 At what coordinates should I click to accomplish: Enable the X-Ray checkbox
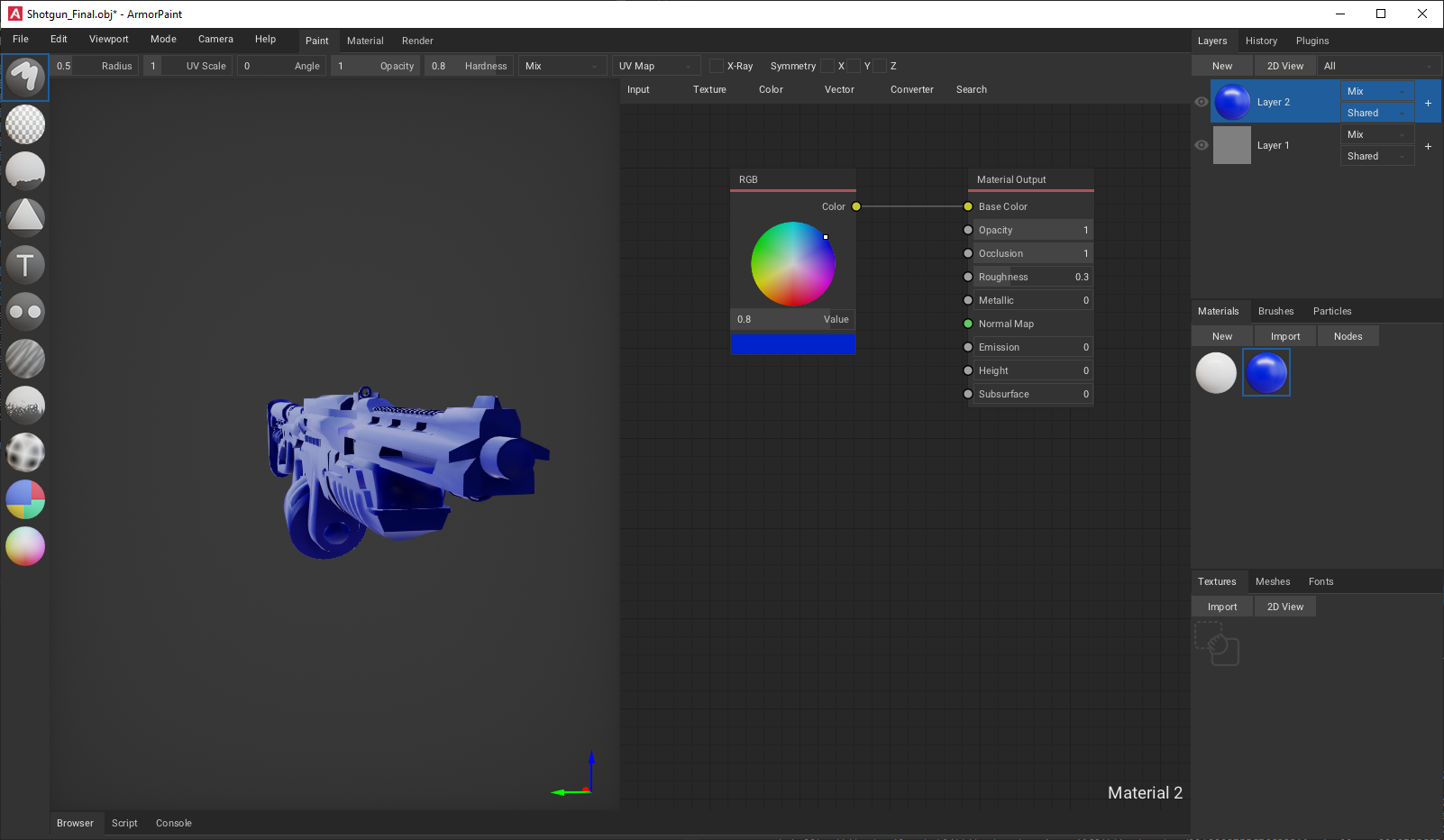tap(717, 66)
